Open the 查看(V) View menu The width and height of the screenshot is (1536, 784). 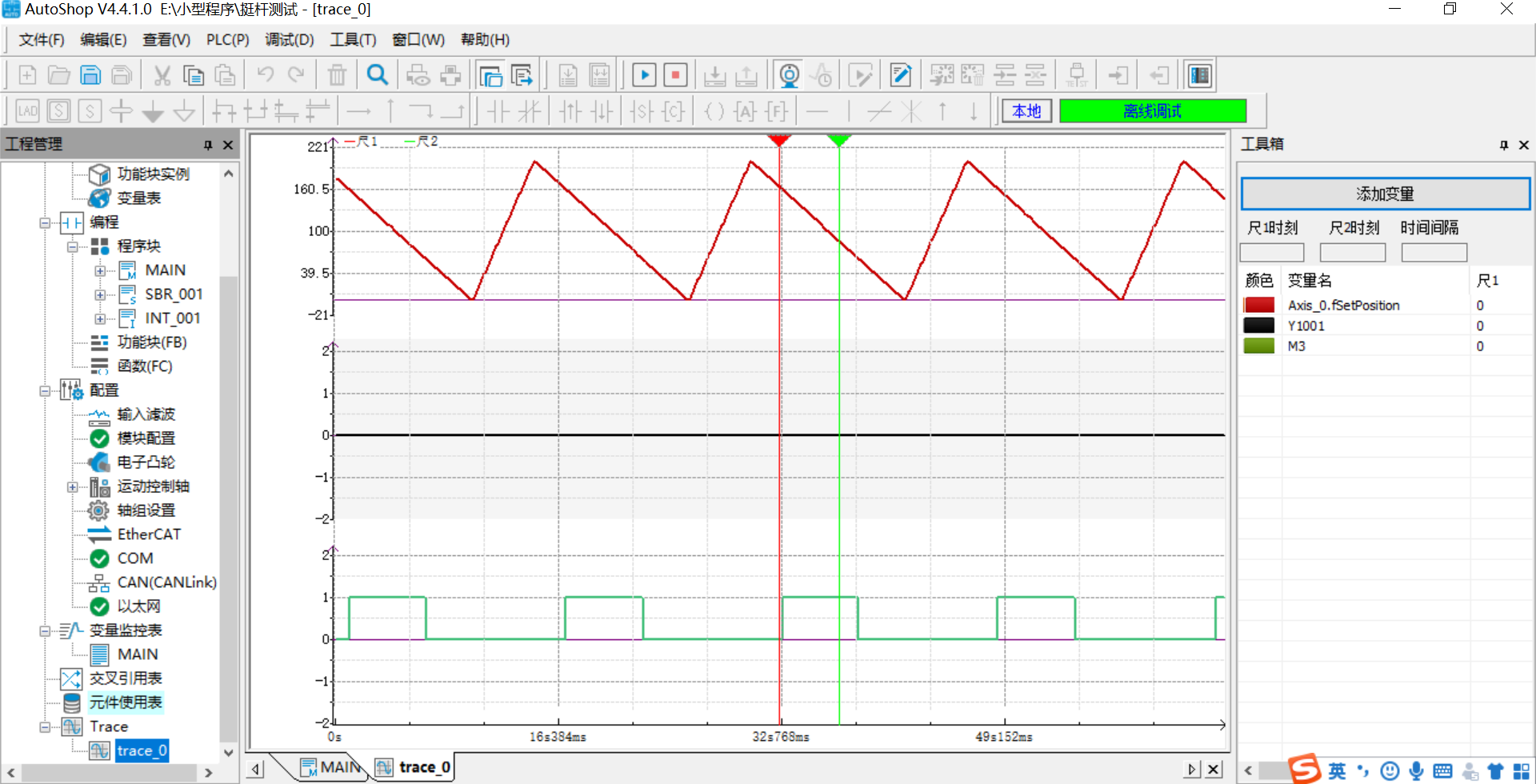click(166, 40)
